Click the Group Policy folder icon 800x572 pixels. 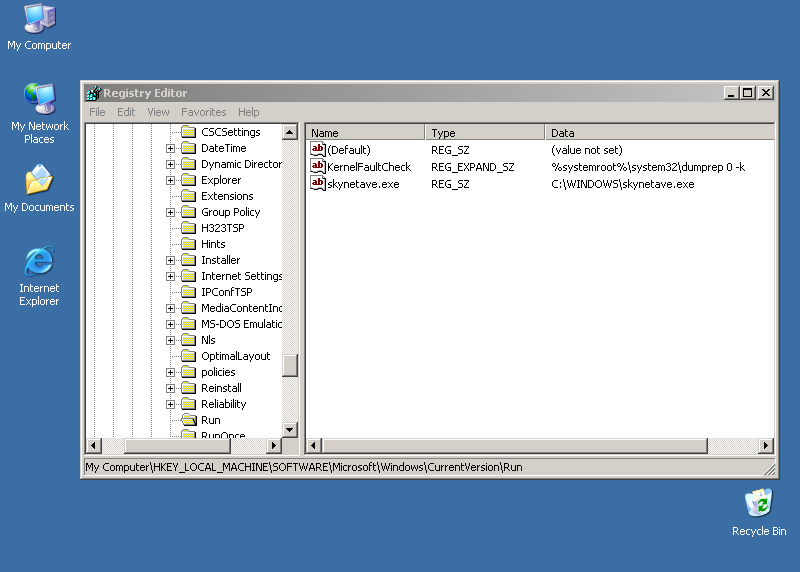(x=189, y=212)
